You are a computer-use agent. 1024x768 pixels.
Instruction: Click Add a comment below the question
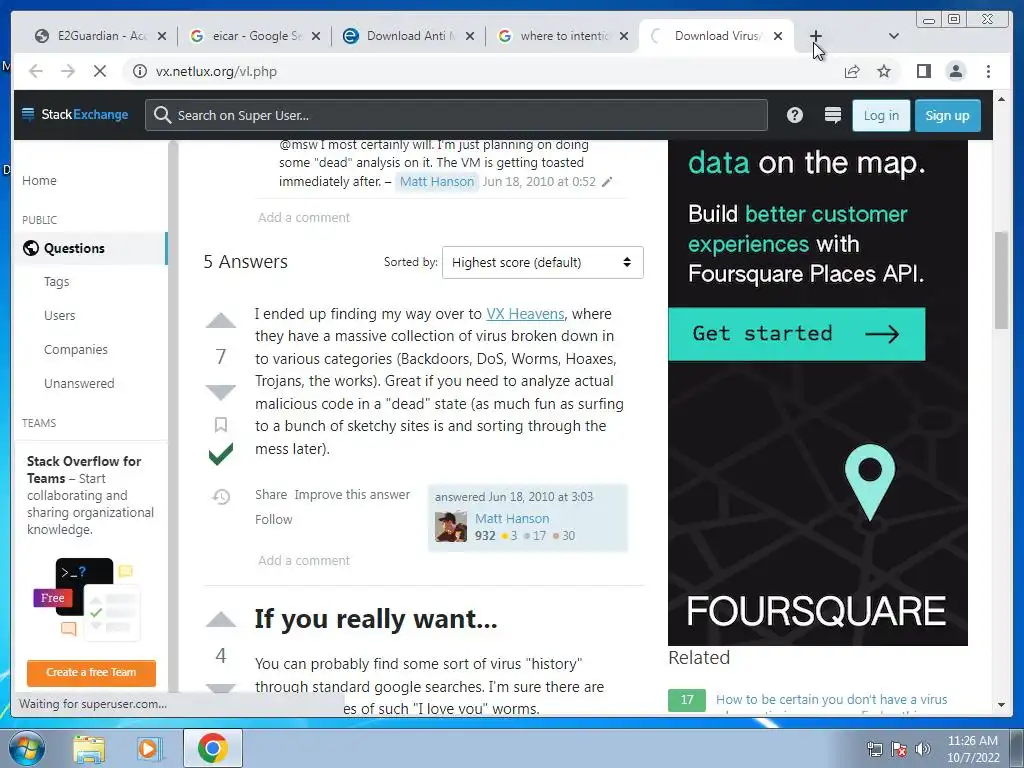click(304, 217)
